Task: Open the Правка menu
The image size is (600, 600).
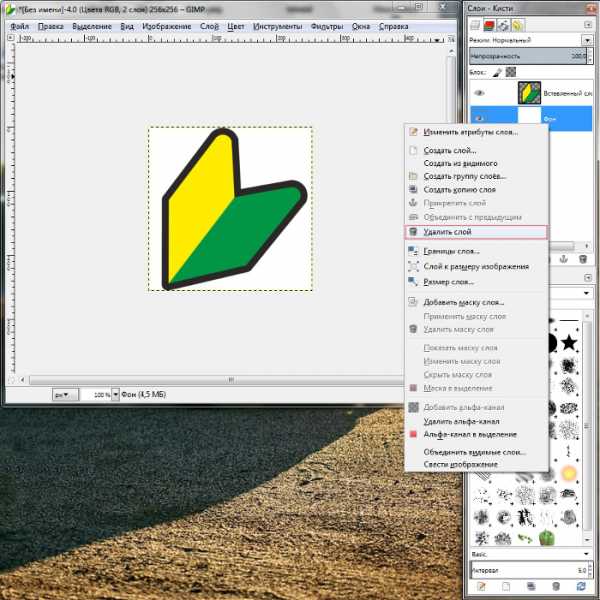Action: (51, 26)
